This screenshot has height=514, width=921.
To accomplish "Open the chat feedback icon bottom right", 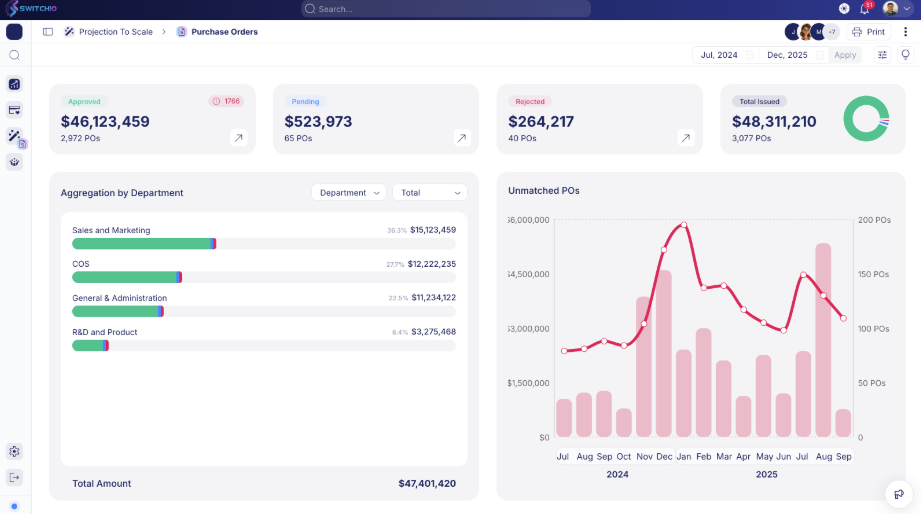I will [x=899, y=493].
